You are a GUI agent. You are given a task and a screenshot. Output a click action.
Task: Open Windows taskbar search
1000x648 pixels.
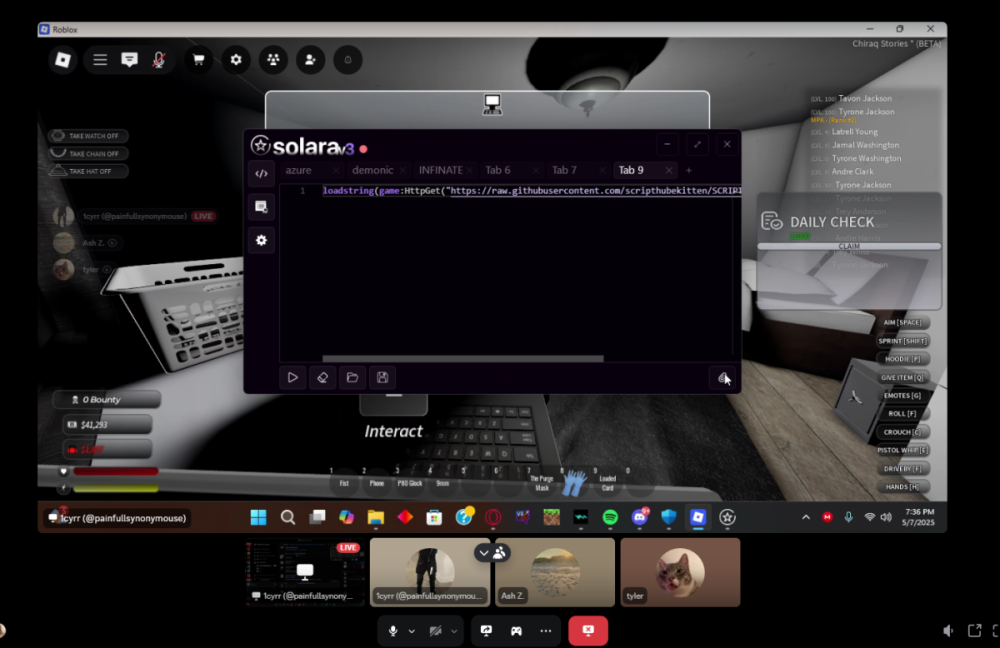(x=288, y=517)
